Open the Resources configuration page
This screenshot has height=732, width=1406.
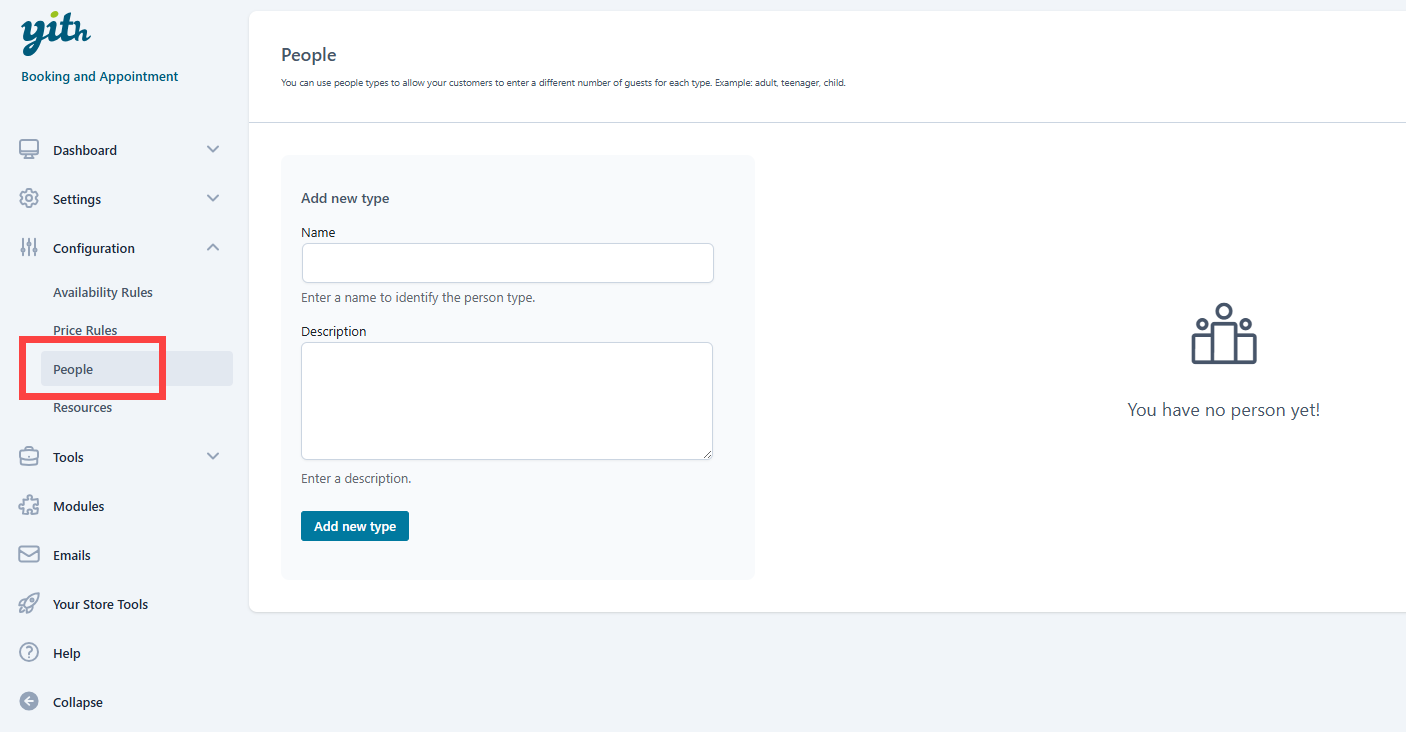pyautogui.click(x=82, y=406)
